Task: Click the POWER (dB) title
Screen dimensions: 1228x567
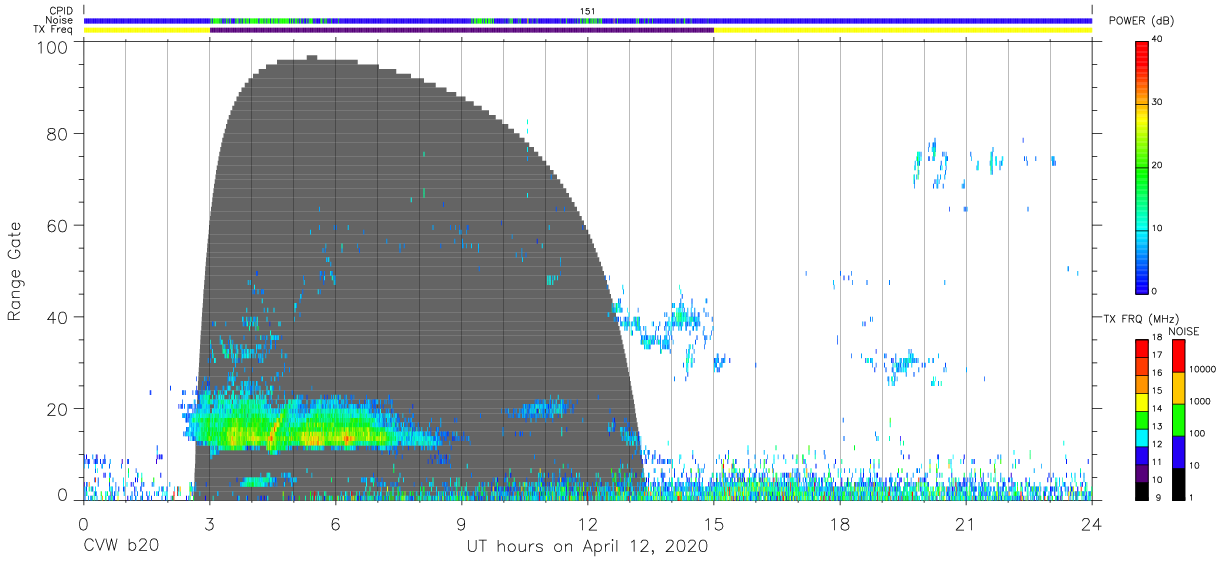Action: [1142, 21]
